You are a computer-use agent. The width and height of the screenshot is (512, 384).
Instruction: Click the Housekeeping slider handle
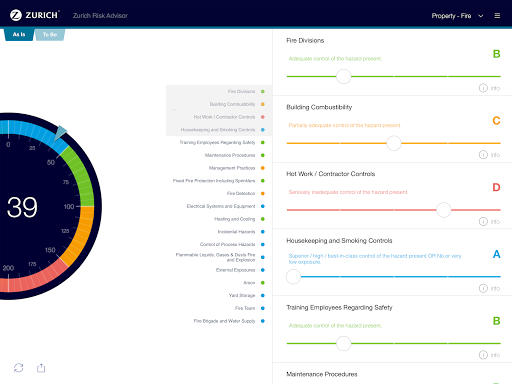(293, 277)
